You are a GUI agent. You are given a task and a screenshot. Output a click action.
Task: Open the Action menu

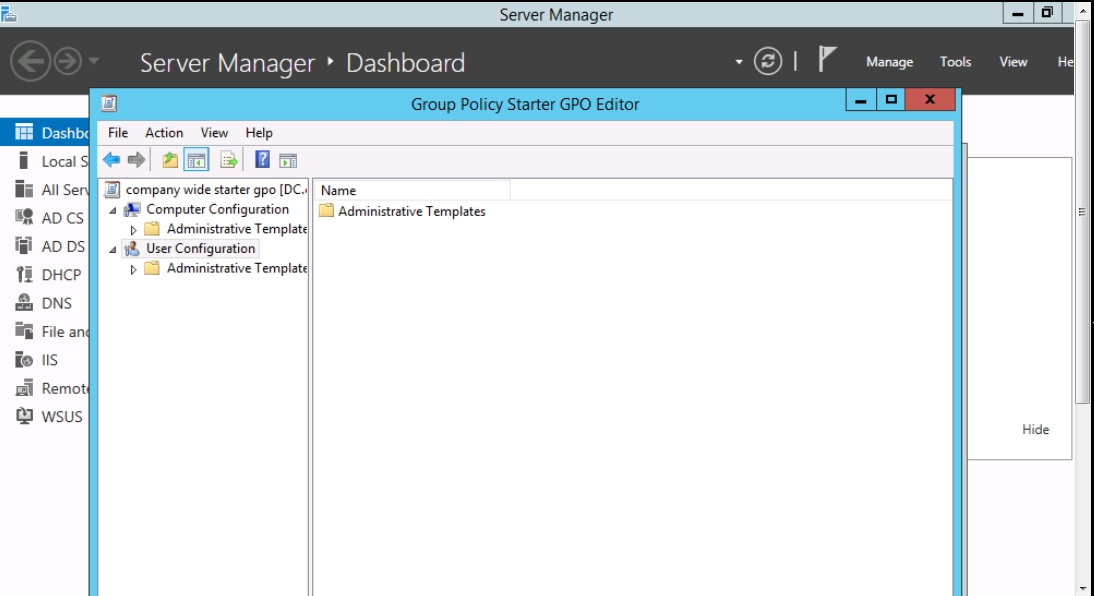pos(164,133)
